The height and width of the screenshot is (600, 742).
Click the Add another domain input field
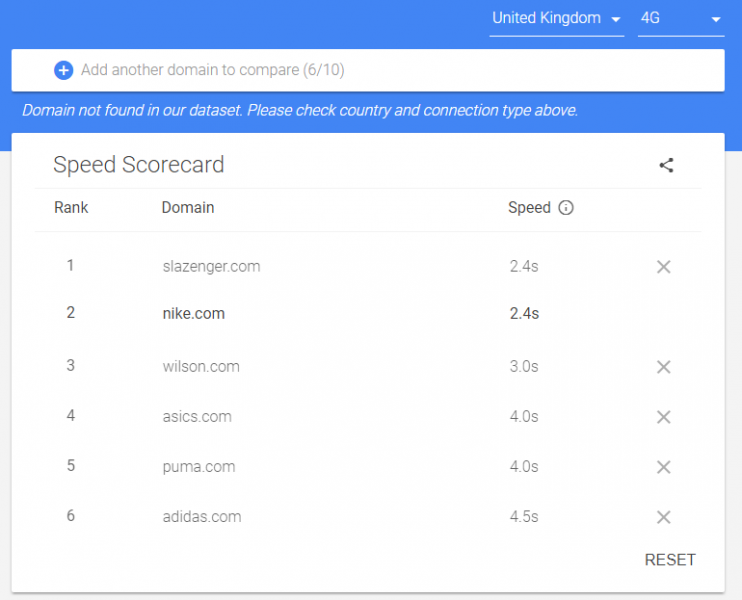click(368, 70)
